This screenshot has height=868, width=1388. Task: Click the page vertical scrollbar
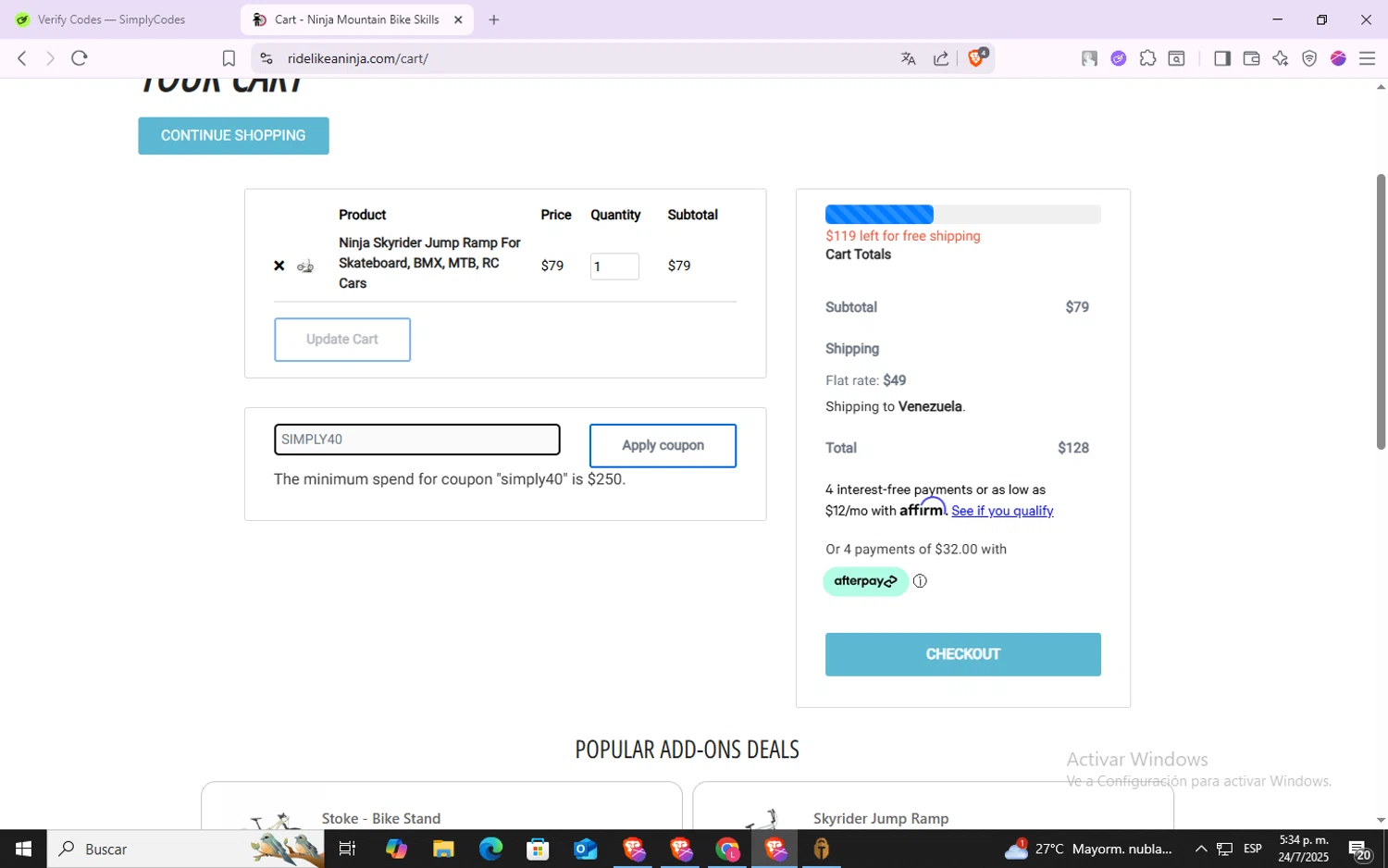pos(1381,311)
